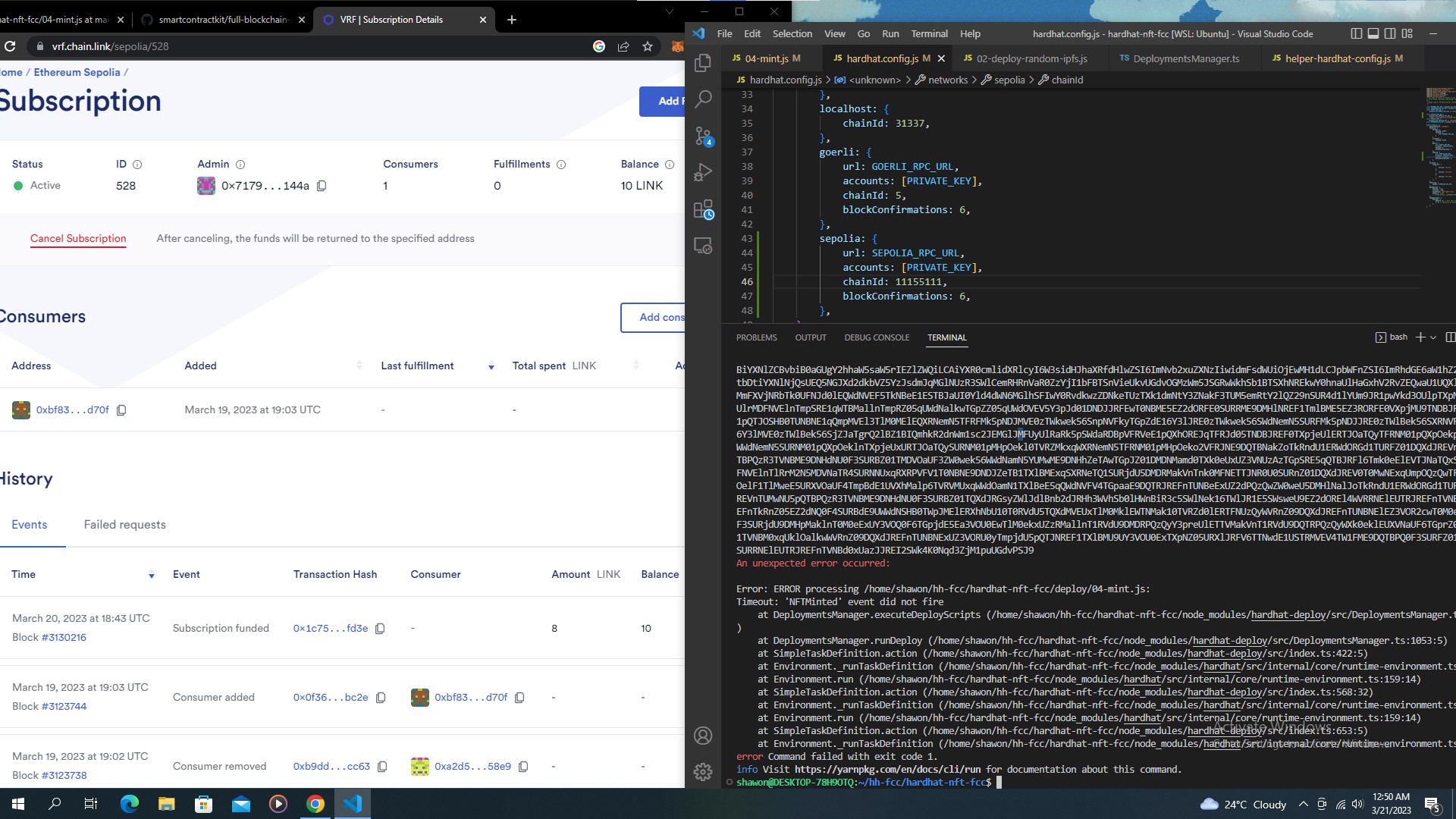Open Microsoft Edge from the taskbar

tap(129, 804)
